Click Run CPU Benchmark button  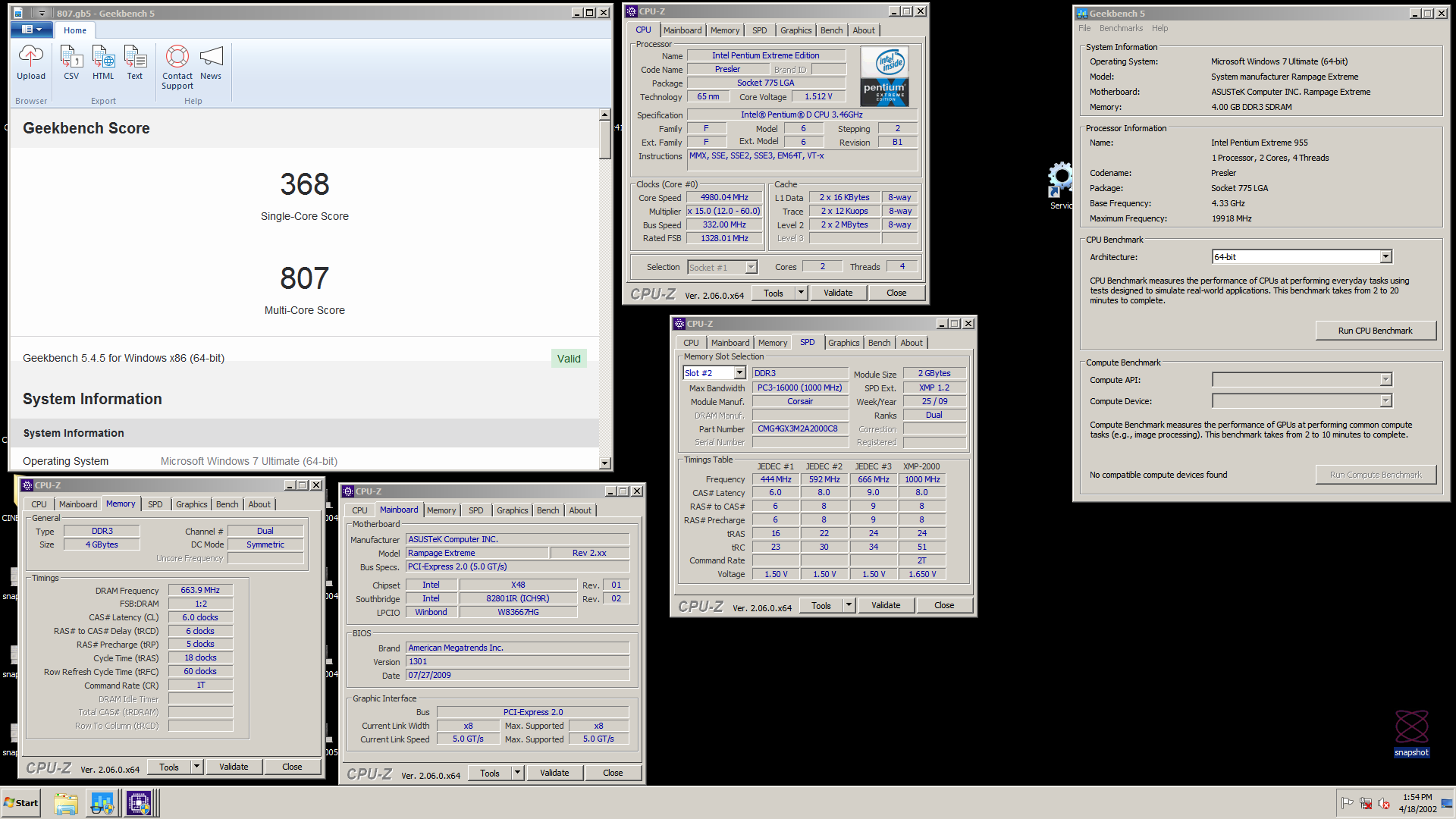[1375, 331]
